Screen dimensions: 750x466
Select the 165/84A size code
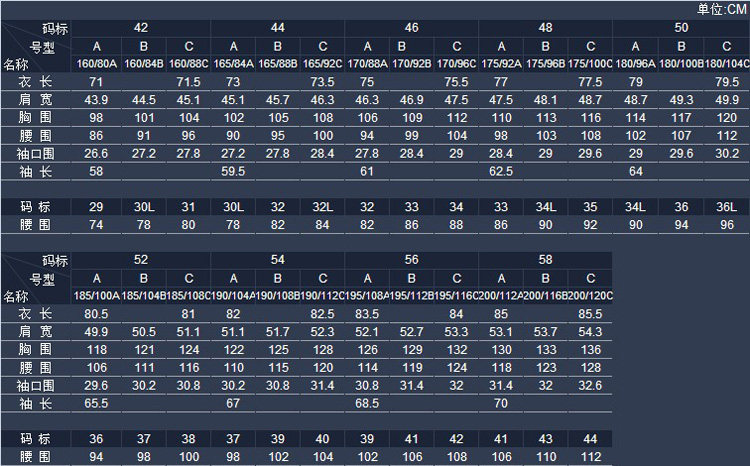[233, 64]
